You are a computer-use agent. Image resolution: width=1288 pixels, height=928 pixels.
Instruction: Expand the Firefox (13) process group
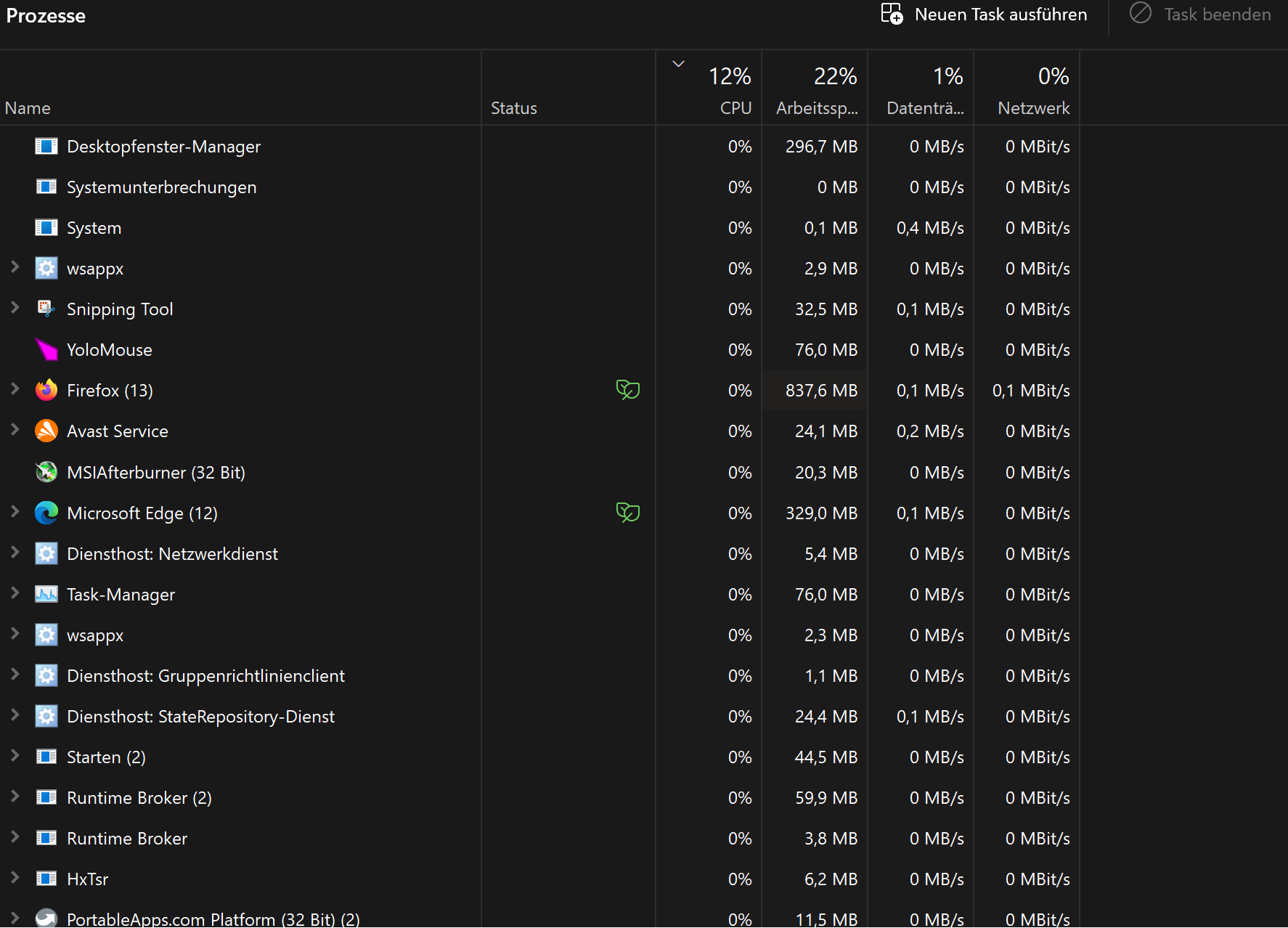click(x=15, y=390)
